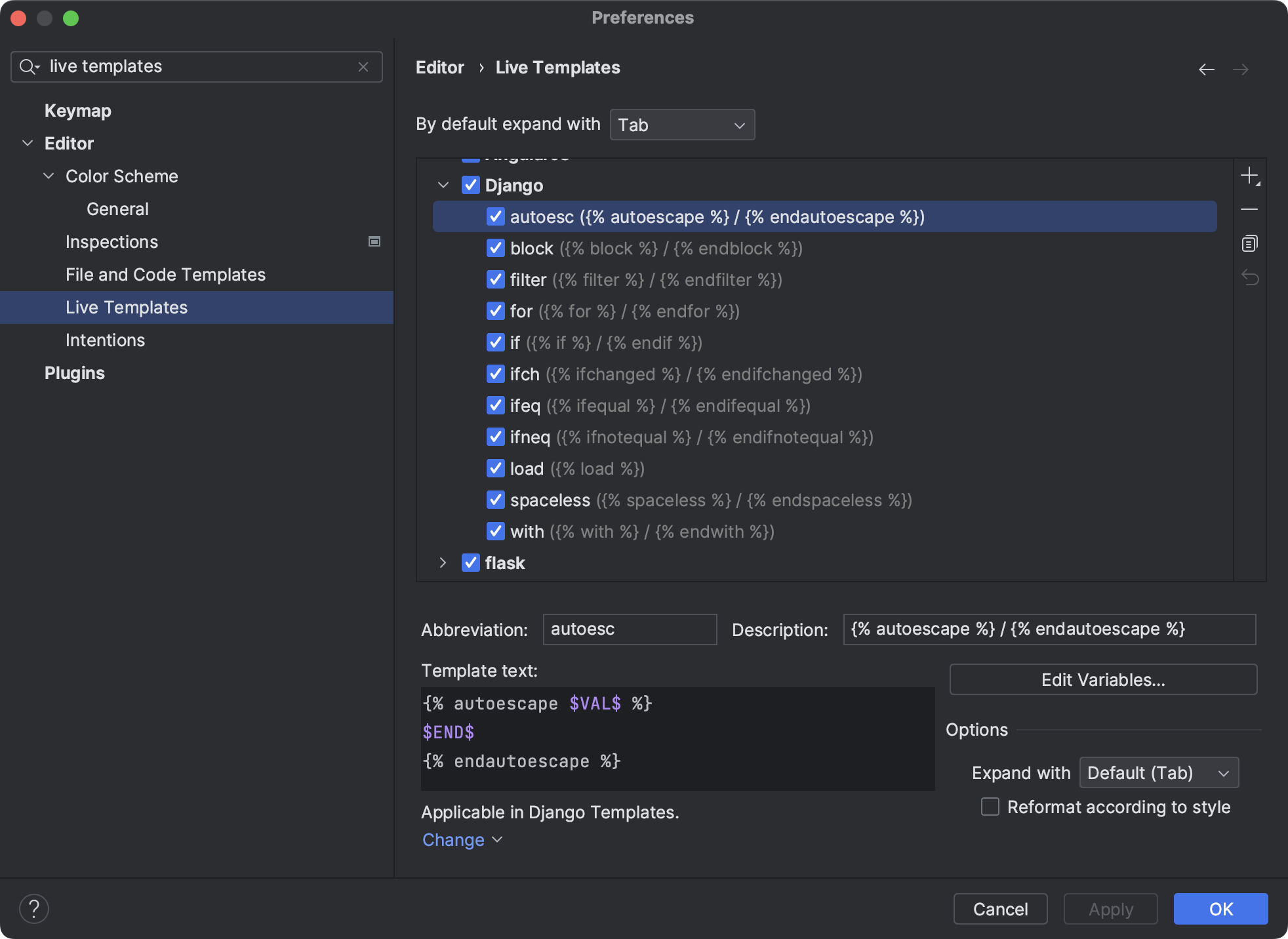Open the By default expand with dropdown
The width and height of the screenshot is (1288, 939).
[682, 125]
